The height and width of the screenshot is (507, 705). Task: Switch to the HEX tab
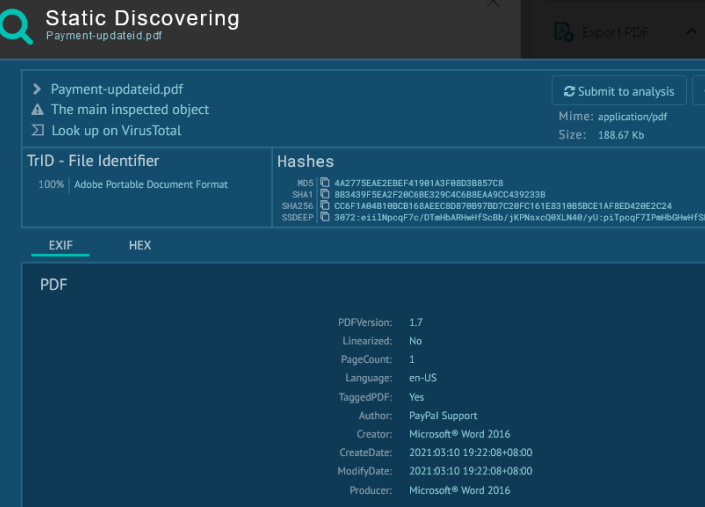click(x=140, y=245)
